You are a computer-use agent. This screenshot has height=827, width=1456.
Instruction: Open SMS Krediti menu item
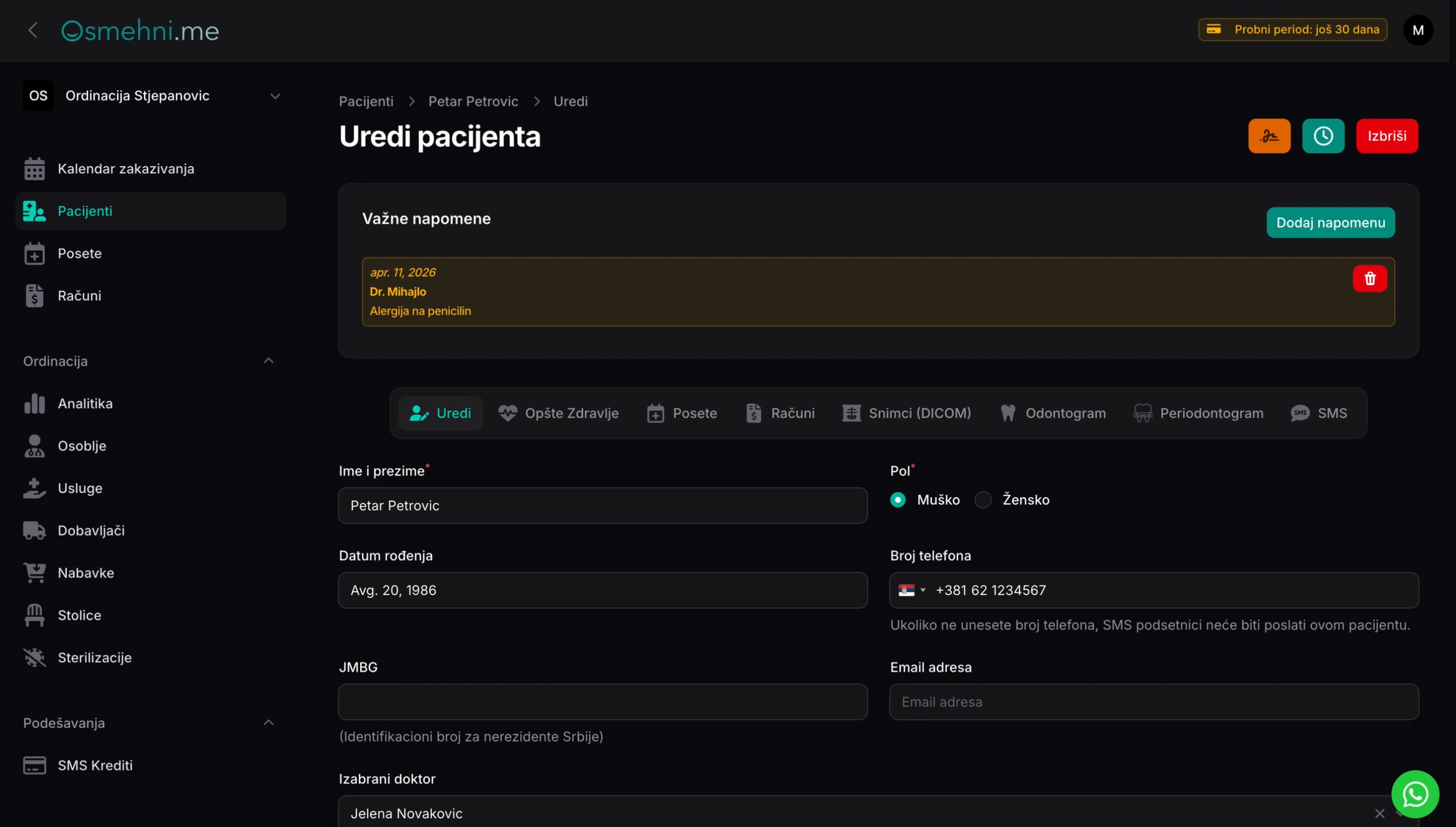(x=152, y=765)
